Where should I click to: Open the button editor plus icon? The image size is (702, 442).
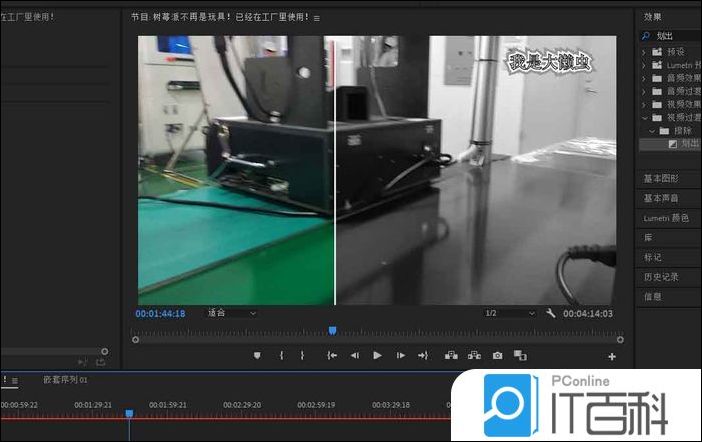point(612,357)
